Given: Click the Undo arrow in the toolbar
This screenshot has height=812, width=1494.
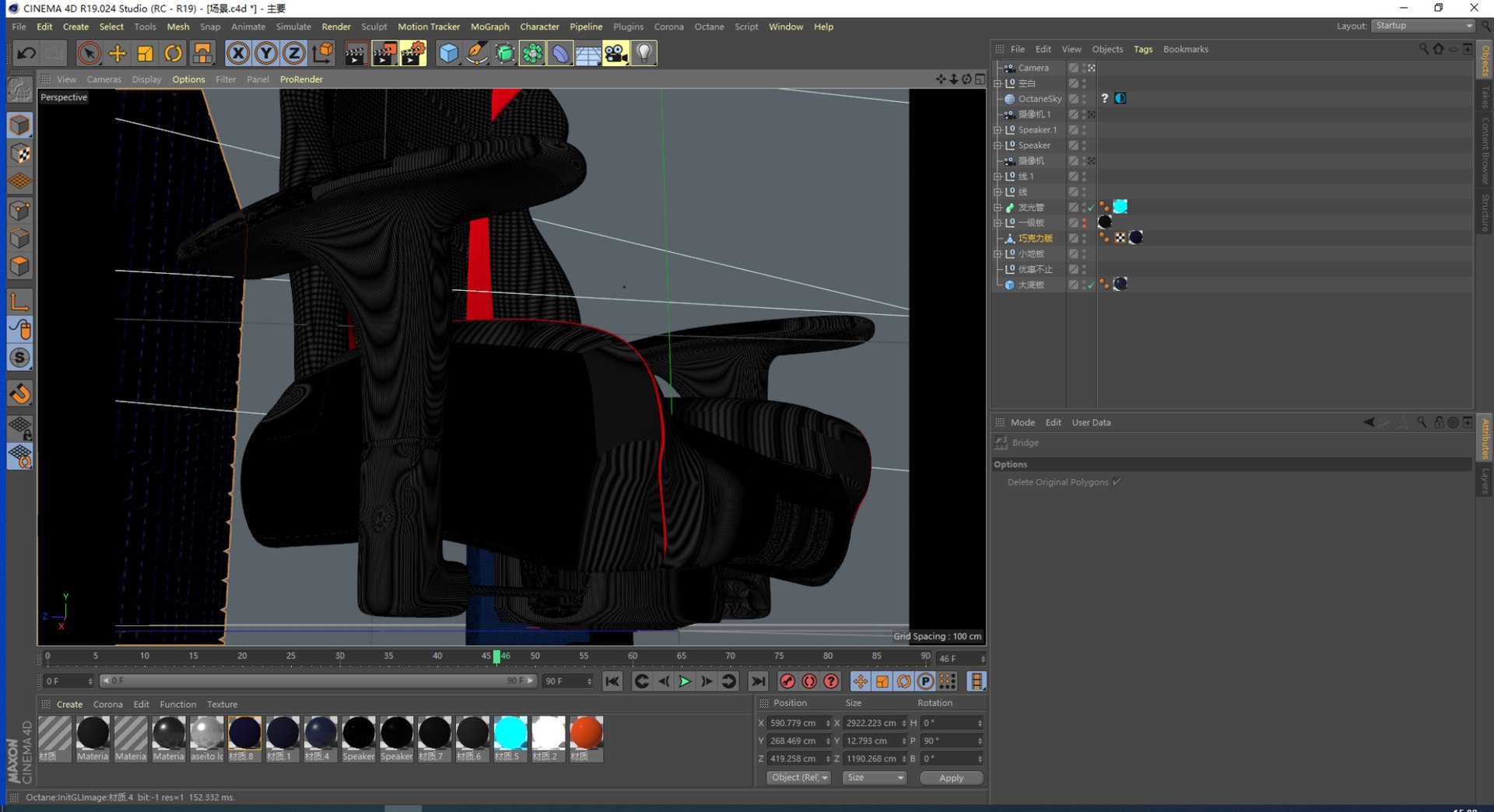Looking at the screenshot, I should click(26, 53).
